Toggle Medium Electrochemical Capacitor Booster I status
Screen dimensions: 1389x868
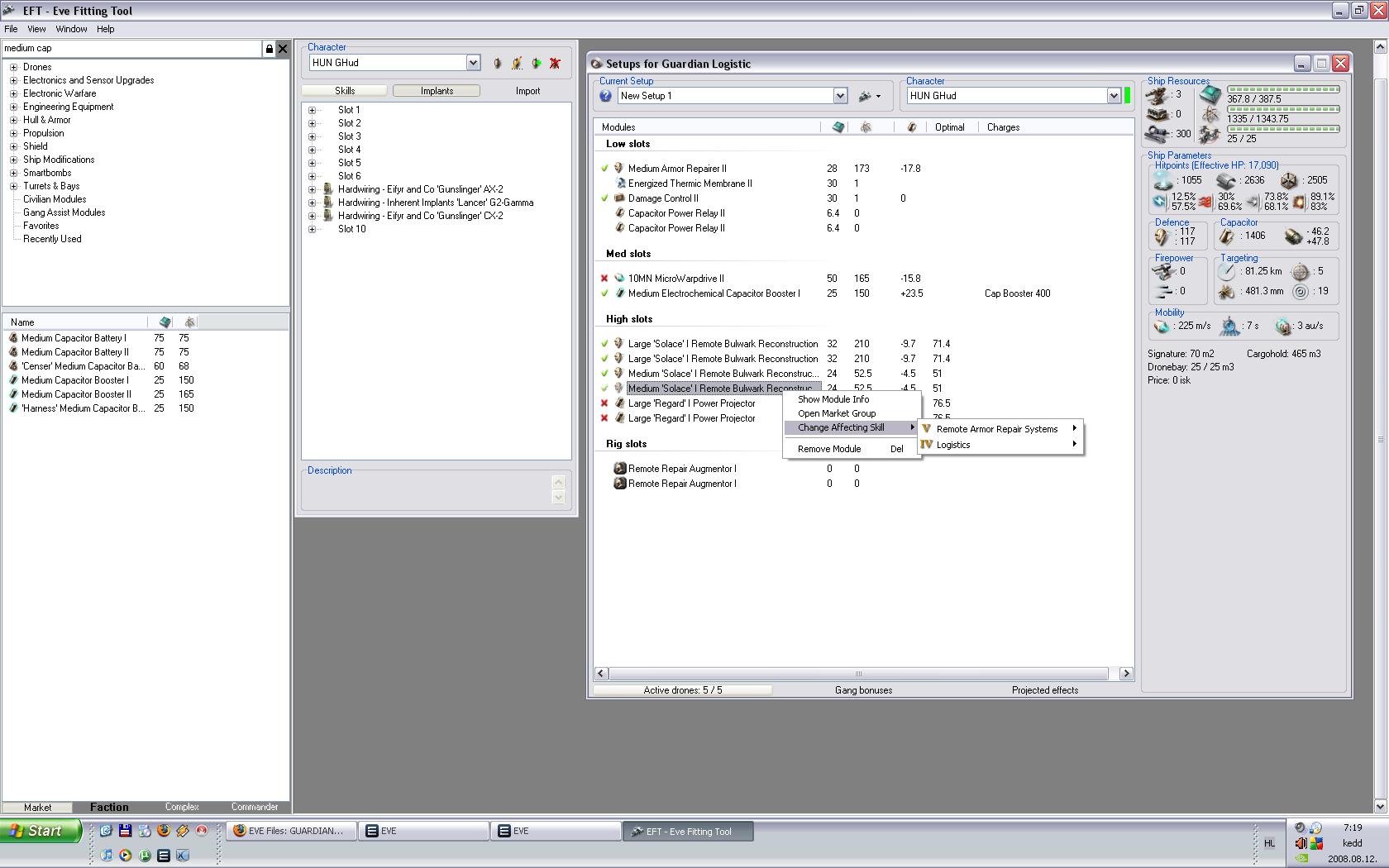tap(604, 293)
